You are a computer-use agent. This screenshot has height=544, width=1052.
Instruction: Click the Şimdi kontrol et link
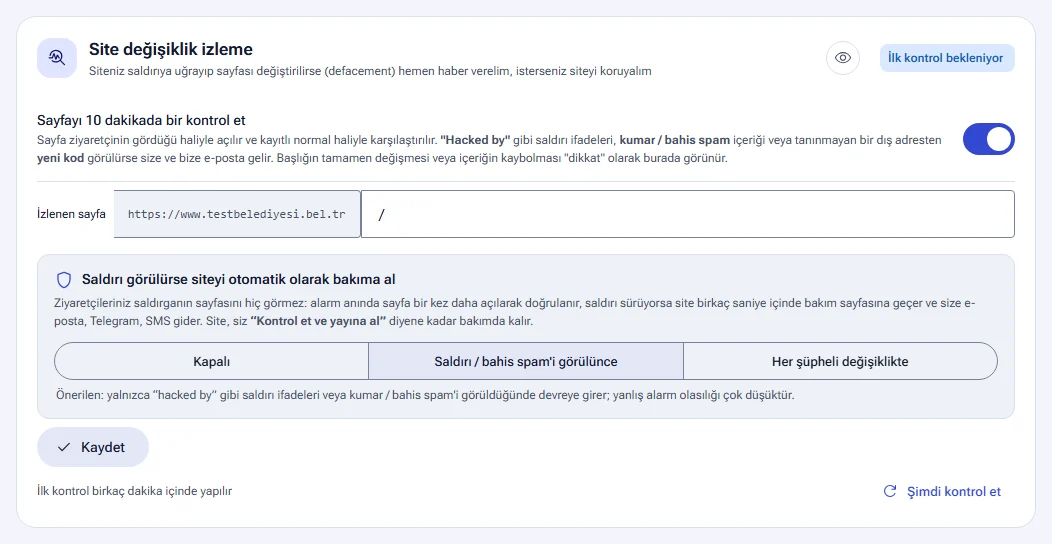pos(942,491)
